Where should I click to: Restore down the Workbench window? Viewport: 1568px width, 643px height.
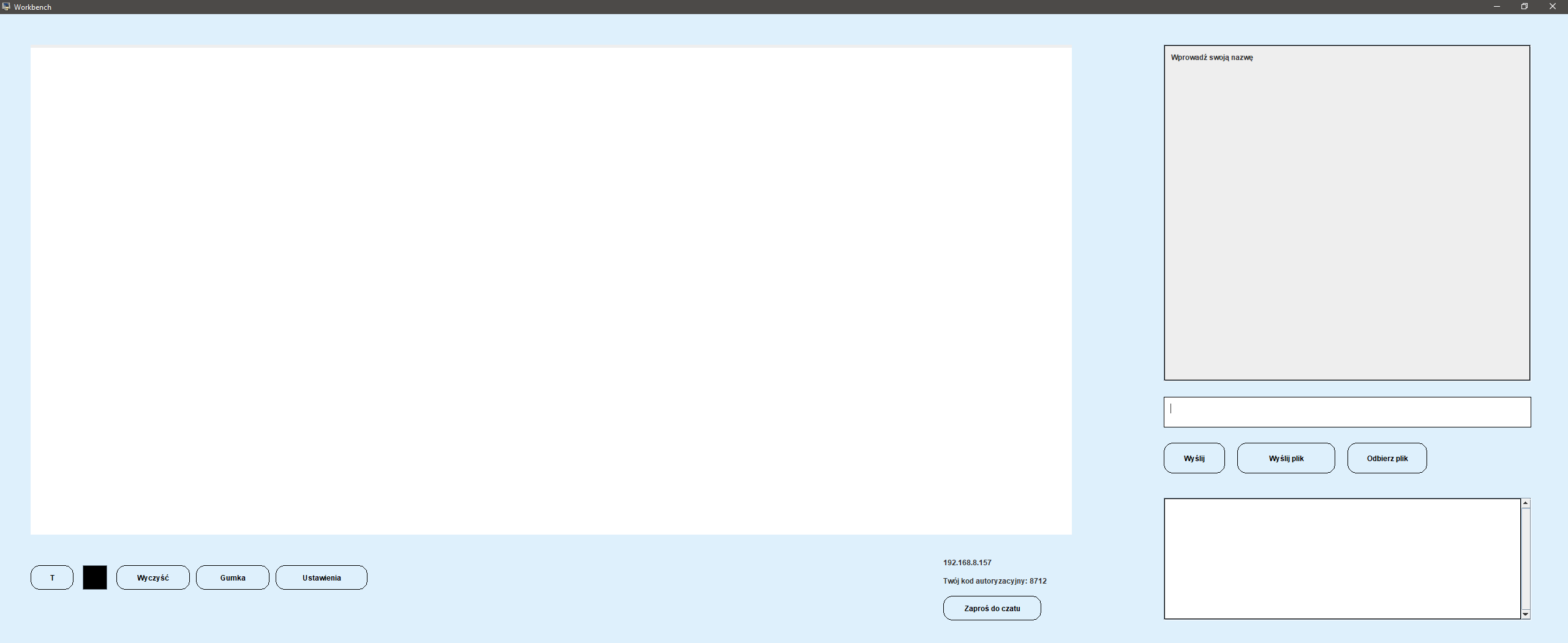(x=1525, y=7)
